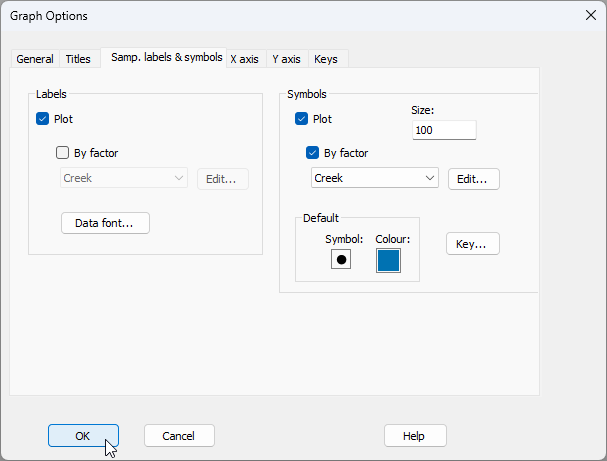The width and height of the screenshot is (607, 461).
Task: Click into the symbol Size field
Action: [444, 130]
